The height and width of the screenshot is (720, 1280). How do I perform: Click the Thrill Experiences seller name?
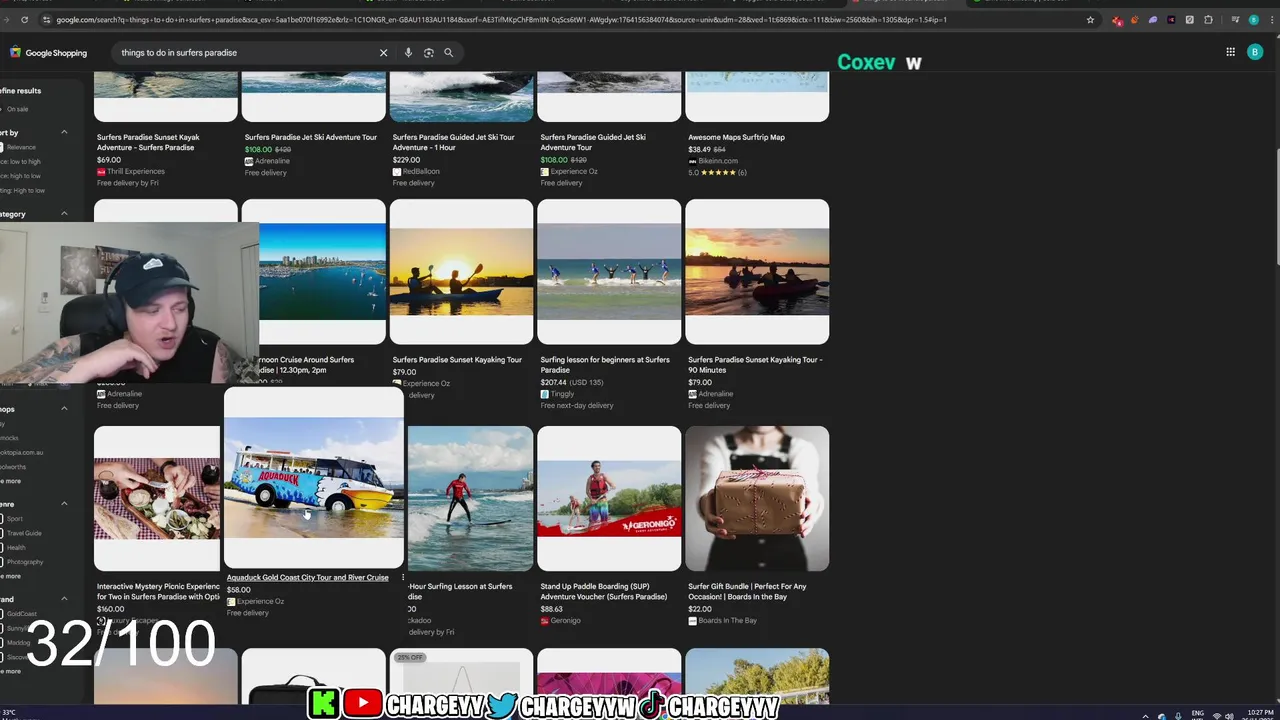(136, 171)
